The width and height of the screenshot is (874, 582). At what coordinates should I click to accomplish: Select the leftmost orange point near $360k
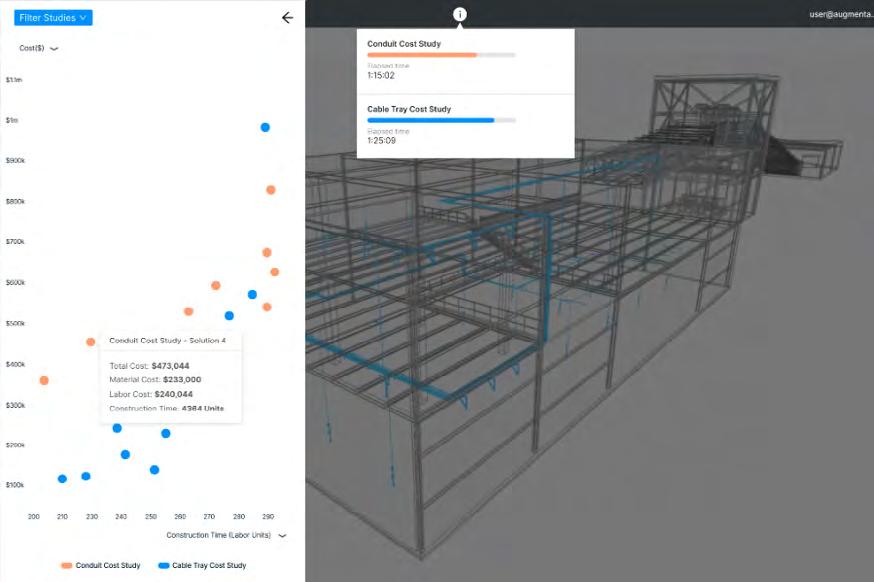43,380
